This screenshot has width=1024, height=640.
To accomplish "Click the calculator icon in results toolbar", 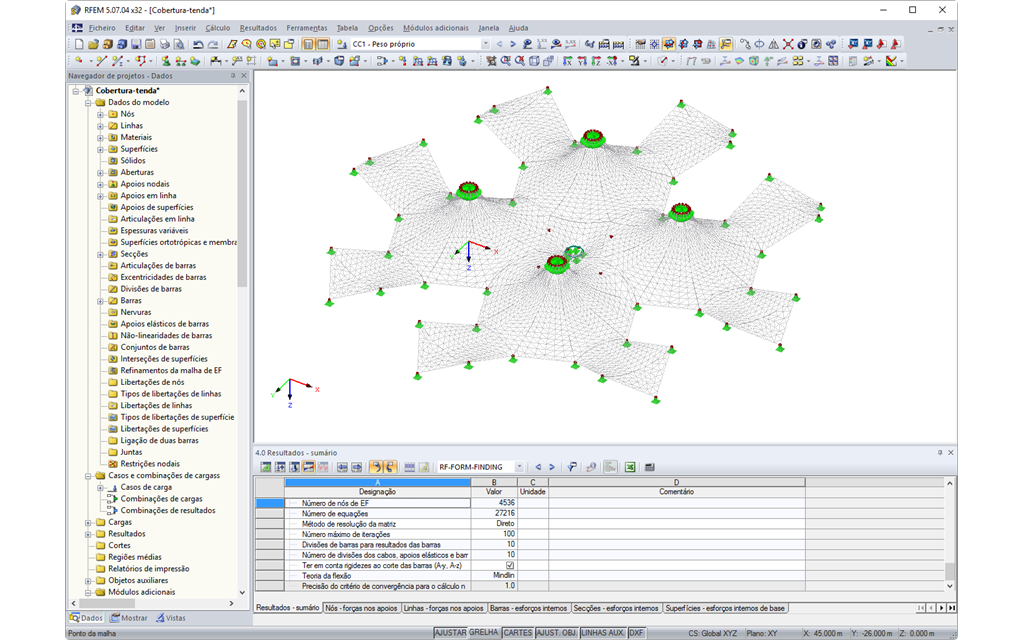I will pyautogui.click(x=649, y=467).
